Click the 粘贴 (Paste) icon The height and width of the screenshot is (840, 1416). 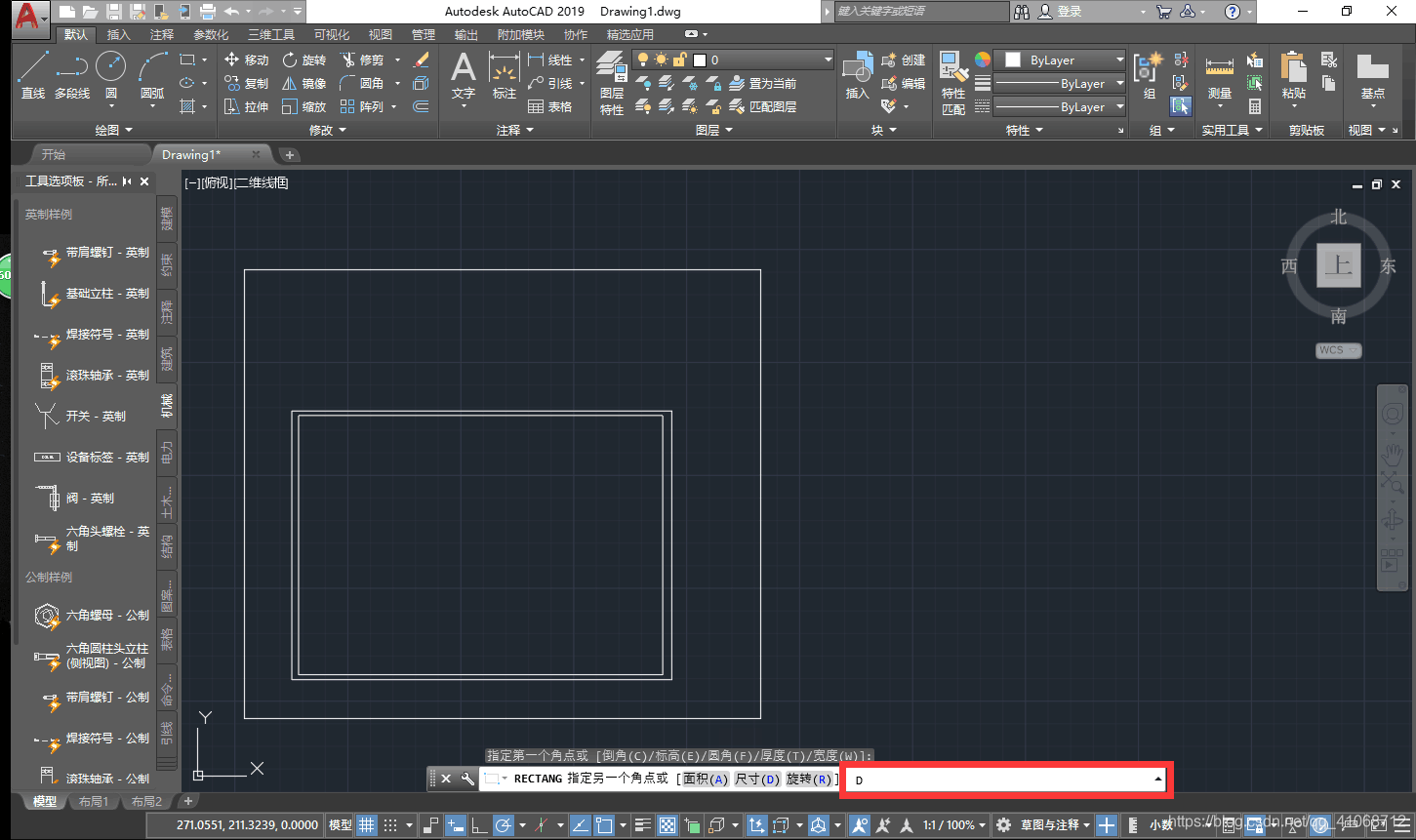click(1294, 76)
